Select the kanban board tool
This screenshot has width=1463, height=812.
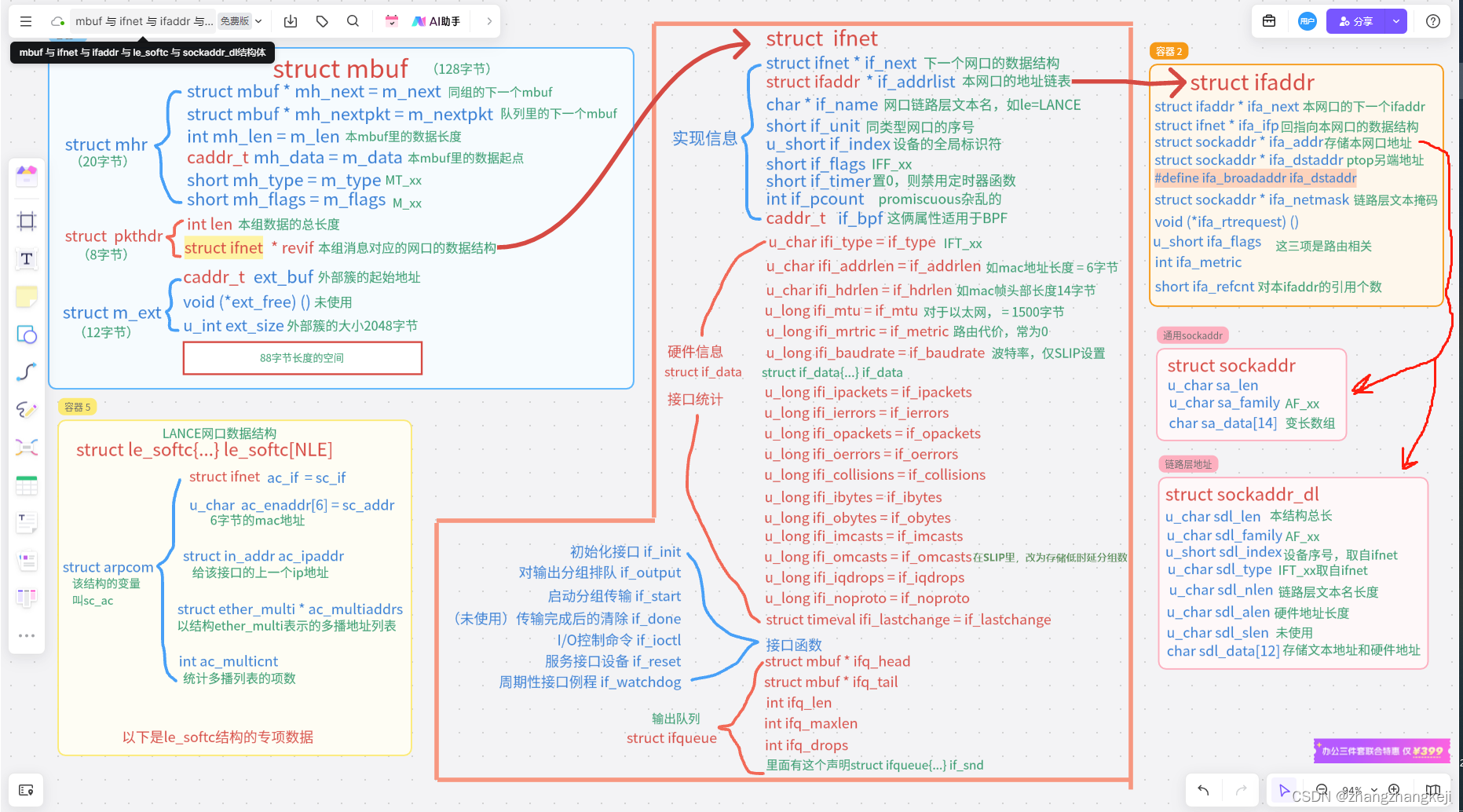(x=27, y=598)
